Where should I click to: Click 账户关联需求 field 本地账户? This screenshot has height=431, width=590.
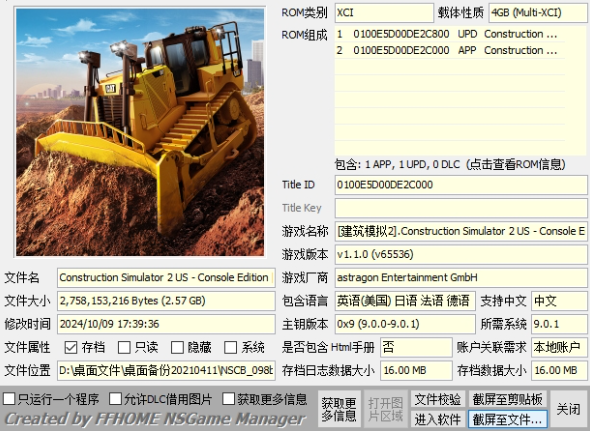click(559, 347)
